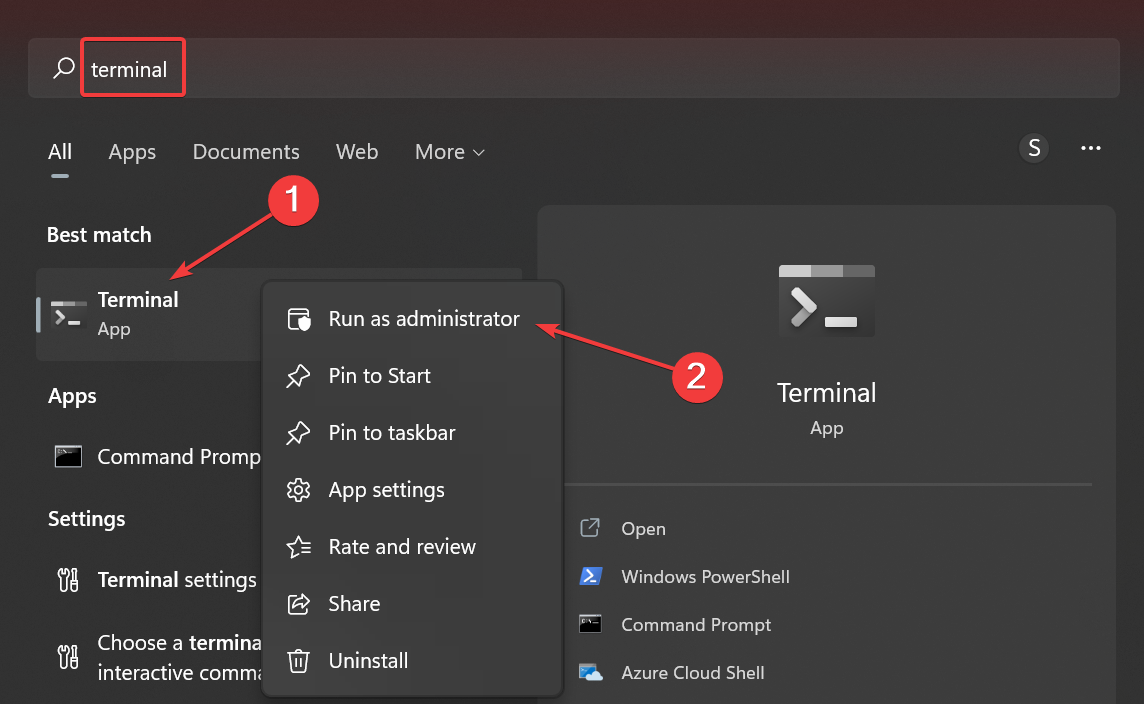Click the S user account avatar

1034,149
